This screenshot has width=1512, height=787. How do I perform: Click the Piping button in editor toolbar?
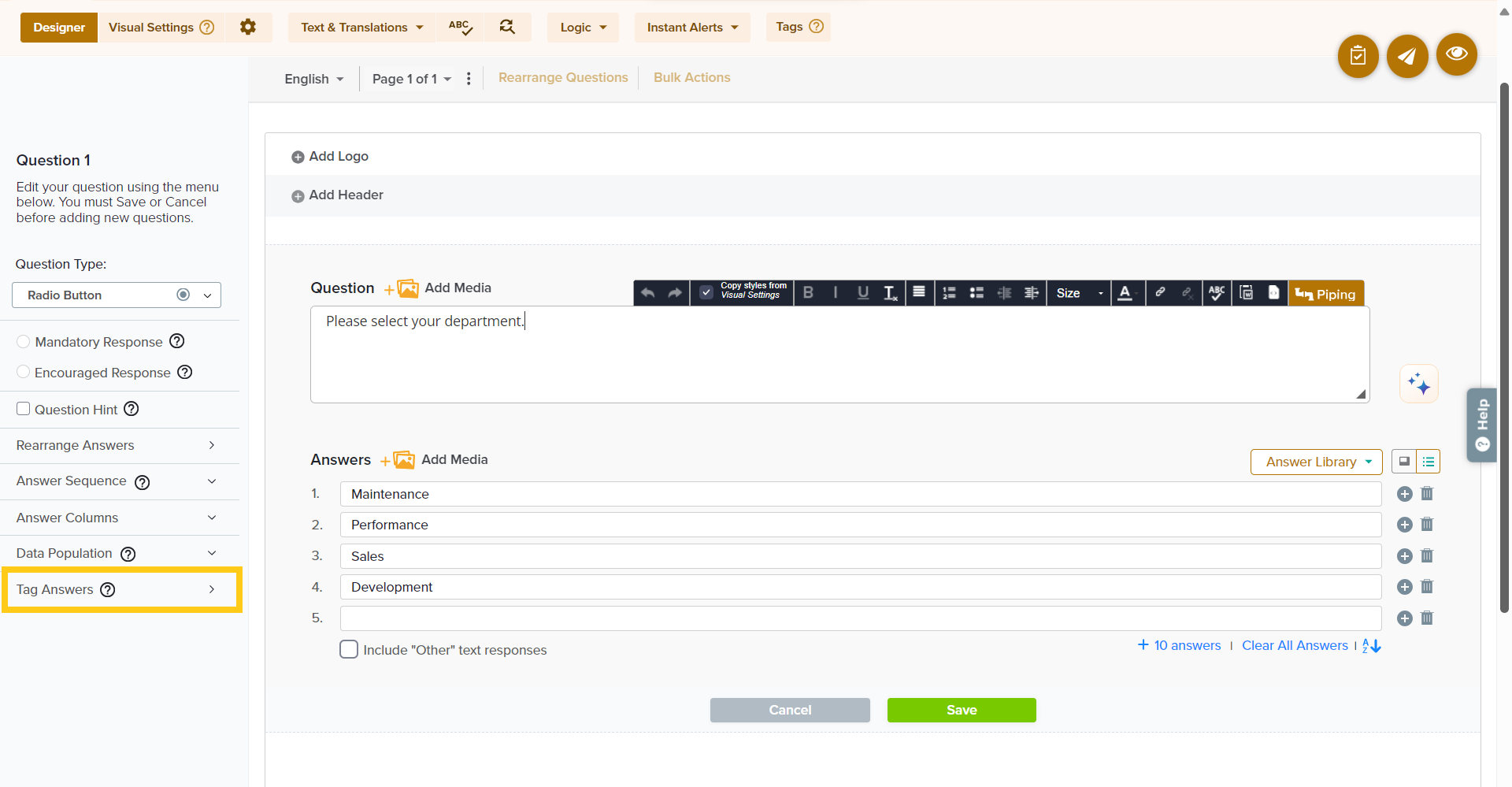[x=1325, y=294]
